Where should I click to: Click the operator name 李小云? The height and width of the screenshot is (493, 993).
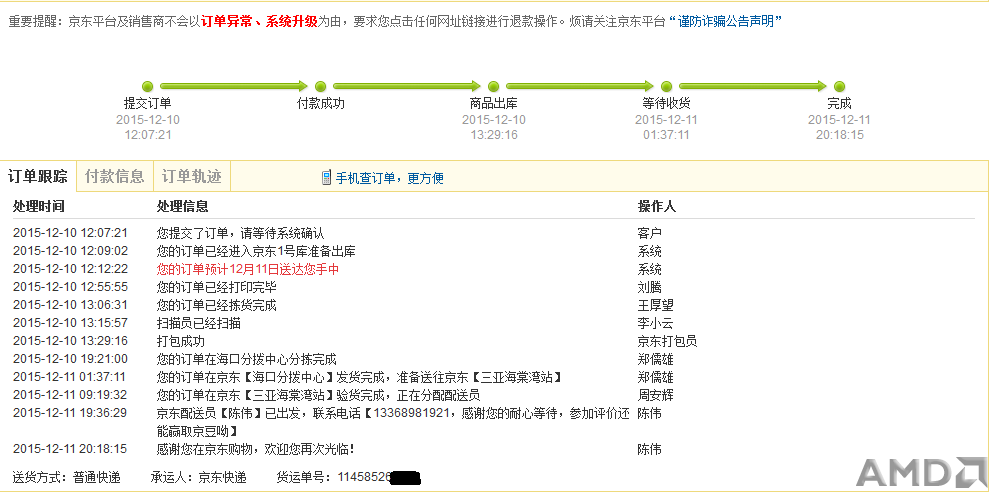(655, 323)
